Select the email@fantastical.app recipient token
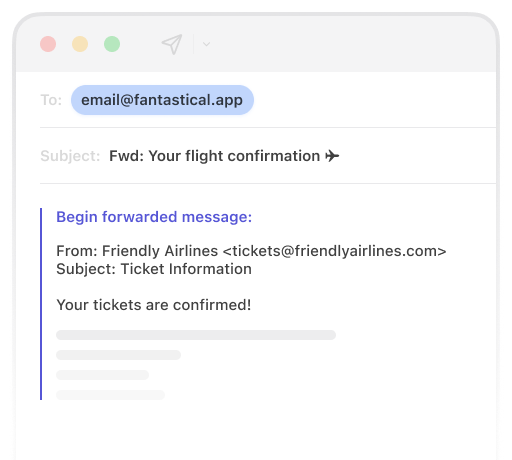Screen dimensions: 512x460 [x=162, y=100]
